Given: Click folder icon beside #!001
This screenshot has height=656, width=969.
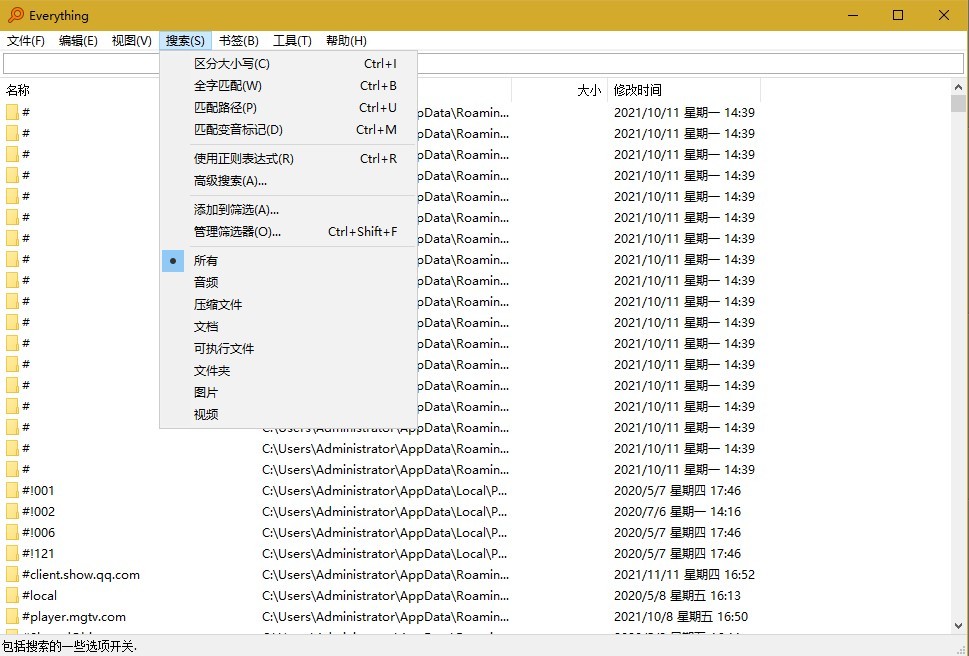Looking at the screenshot, I should pyautogui.click(x=12, y=490).
